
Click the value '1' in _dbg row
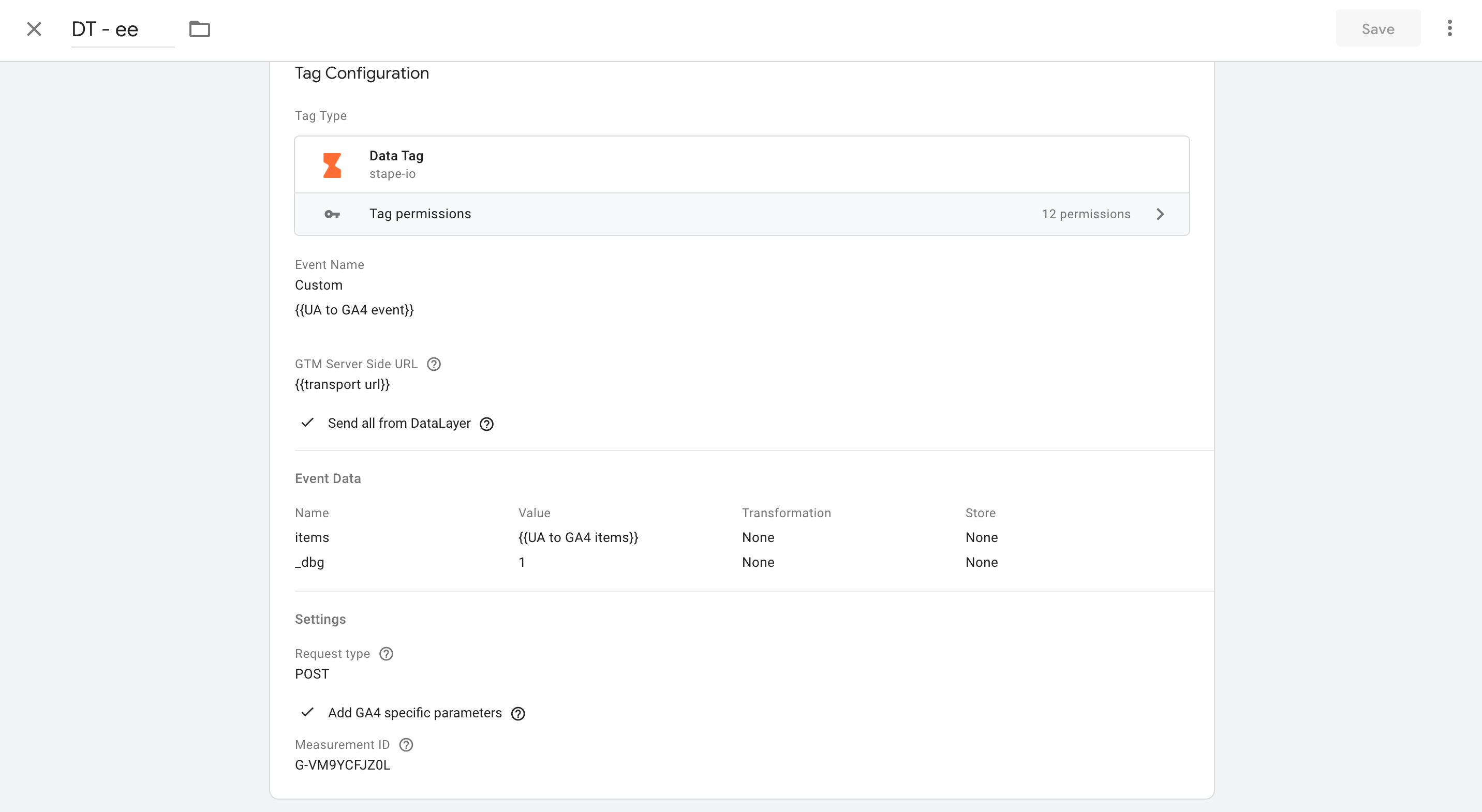[522, 562]
